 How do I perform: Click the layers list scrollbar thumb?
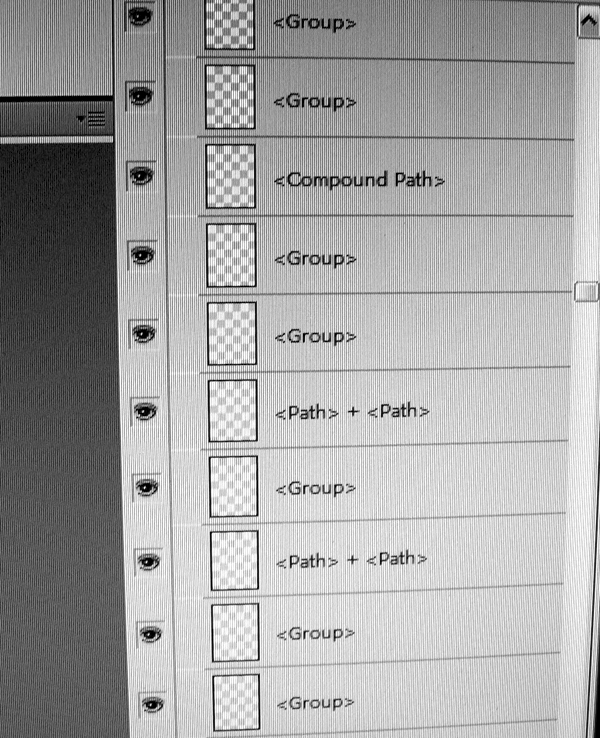pyautogui.click(x=586, y=292)
